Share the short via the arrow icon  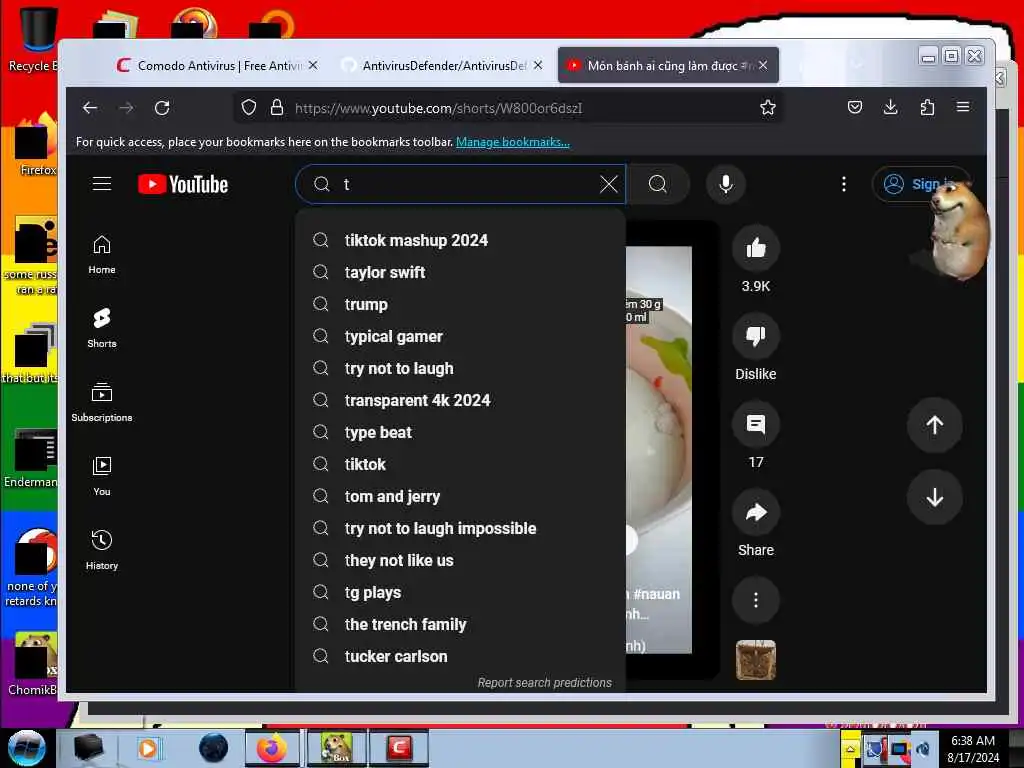point(756,513)
